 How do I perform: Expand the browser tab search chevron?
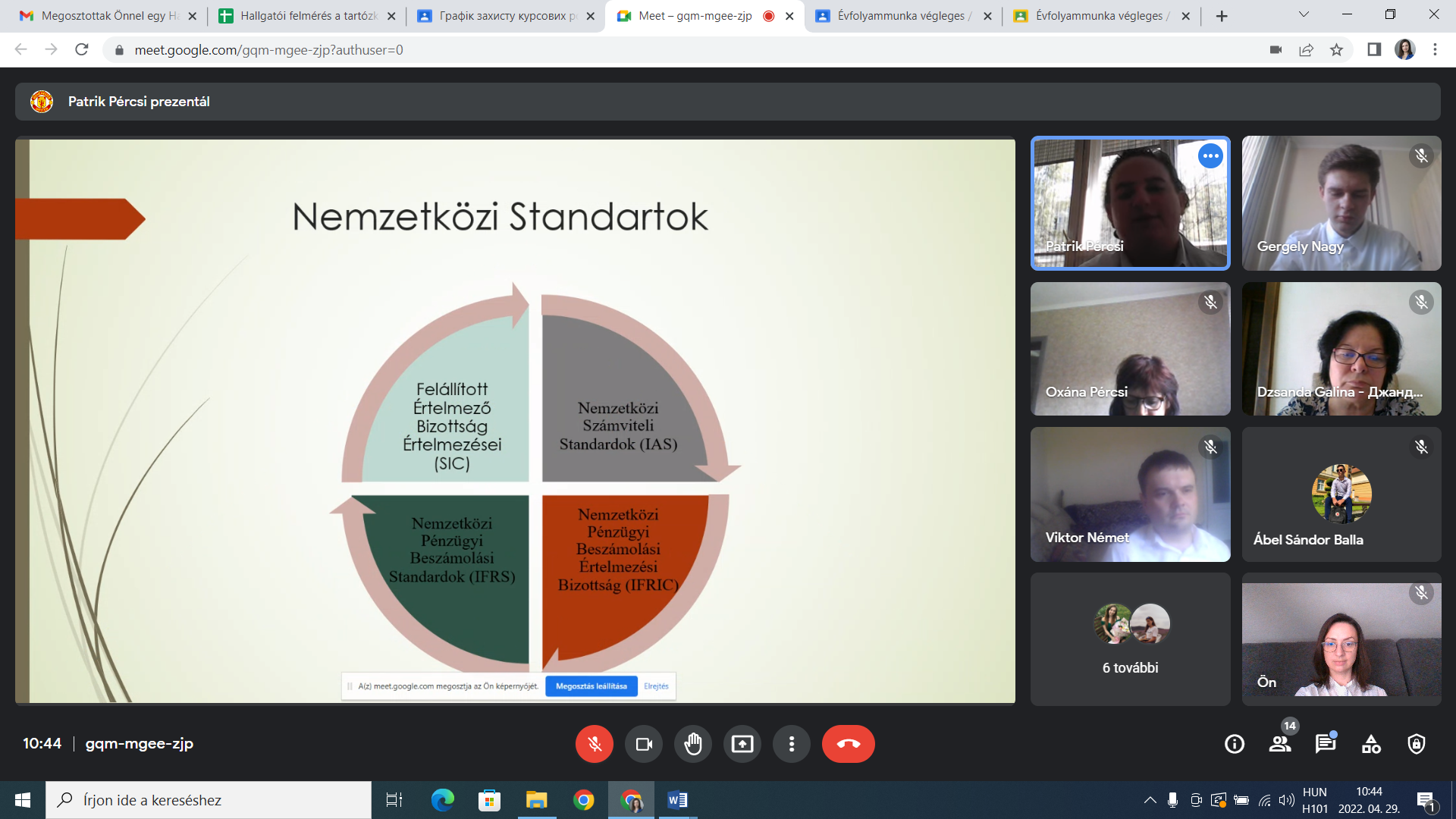[1304, 14]
